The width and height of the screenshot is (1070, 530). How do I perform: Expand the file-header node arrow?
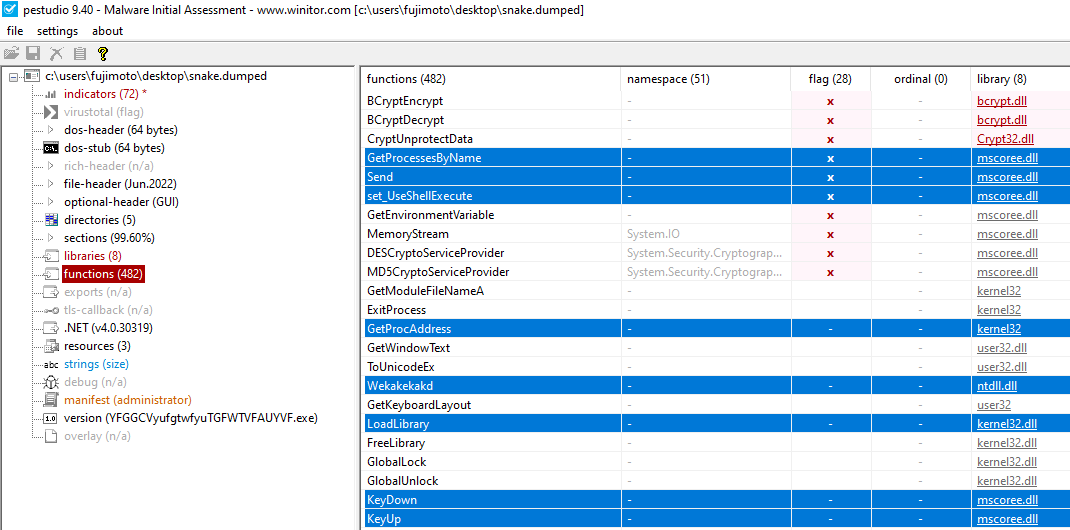click(x=51, y=184)
